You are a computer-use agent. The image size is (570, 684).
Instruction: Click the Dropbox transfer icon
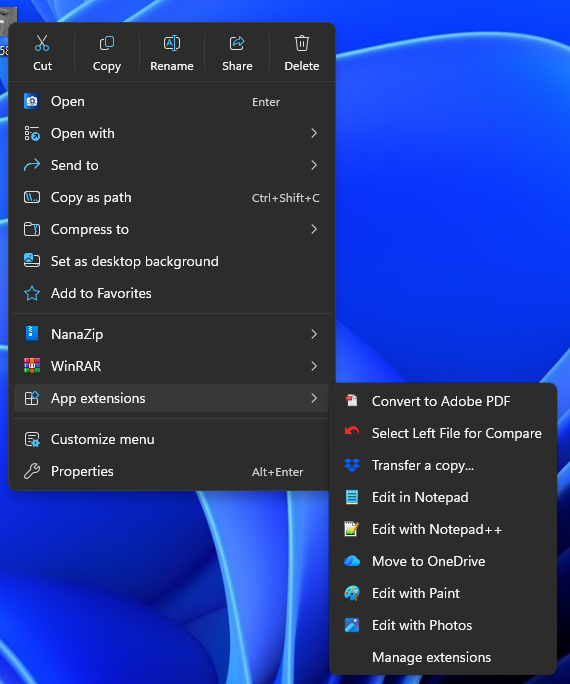tap(352, 465)
